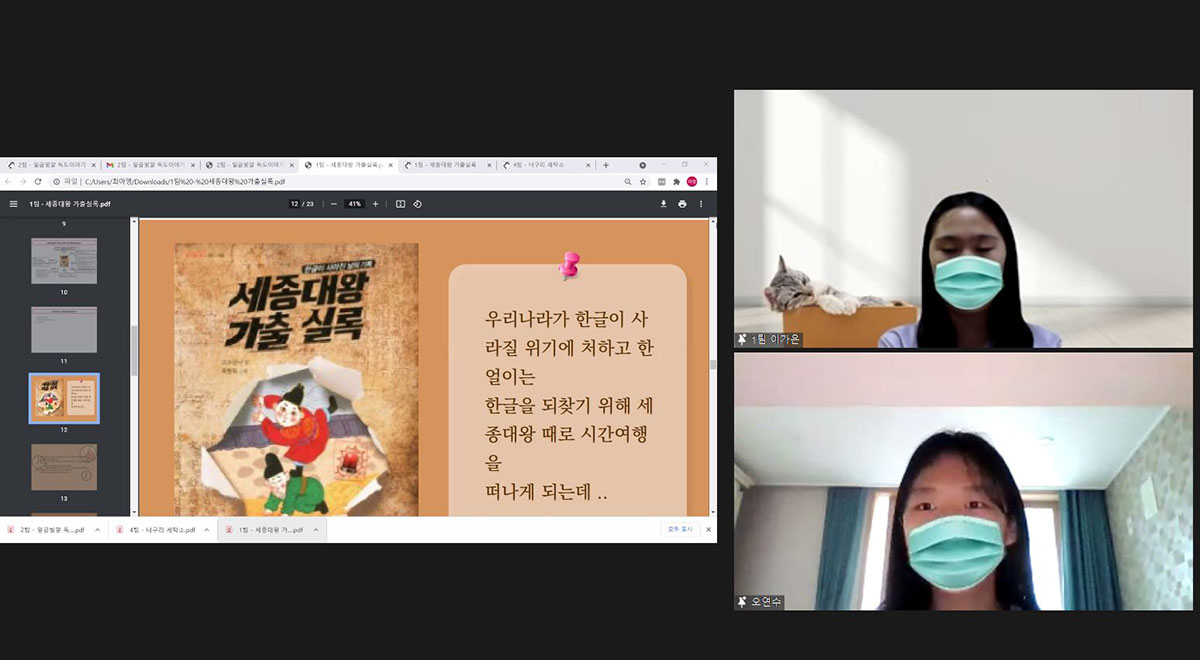Click the 1팀 - 세종대왕 가출실록.pdf title
Viewport: 1200px width, 660px height.
[x=70, y=204]
